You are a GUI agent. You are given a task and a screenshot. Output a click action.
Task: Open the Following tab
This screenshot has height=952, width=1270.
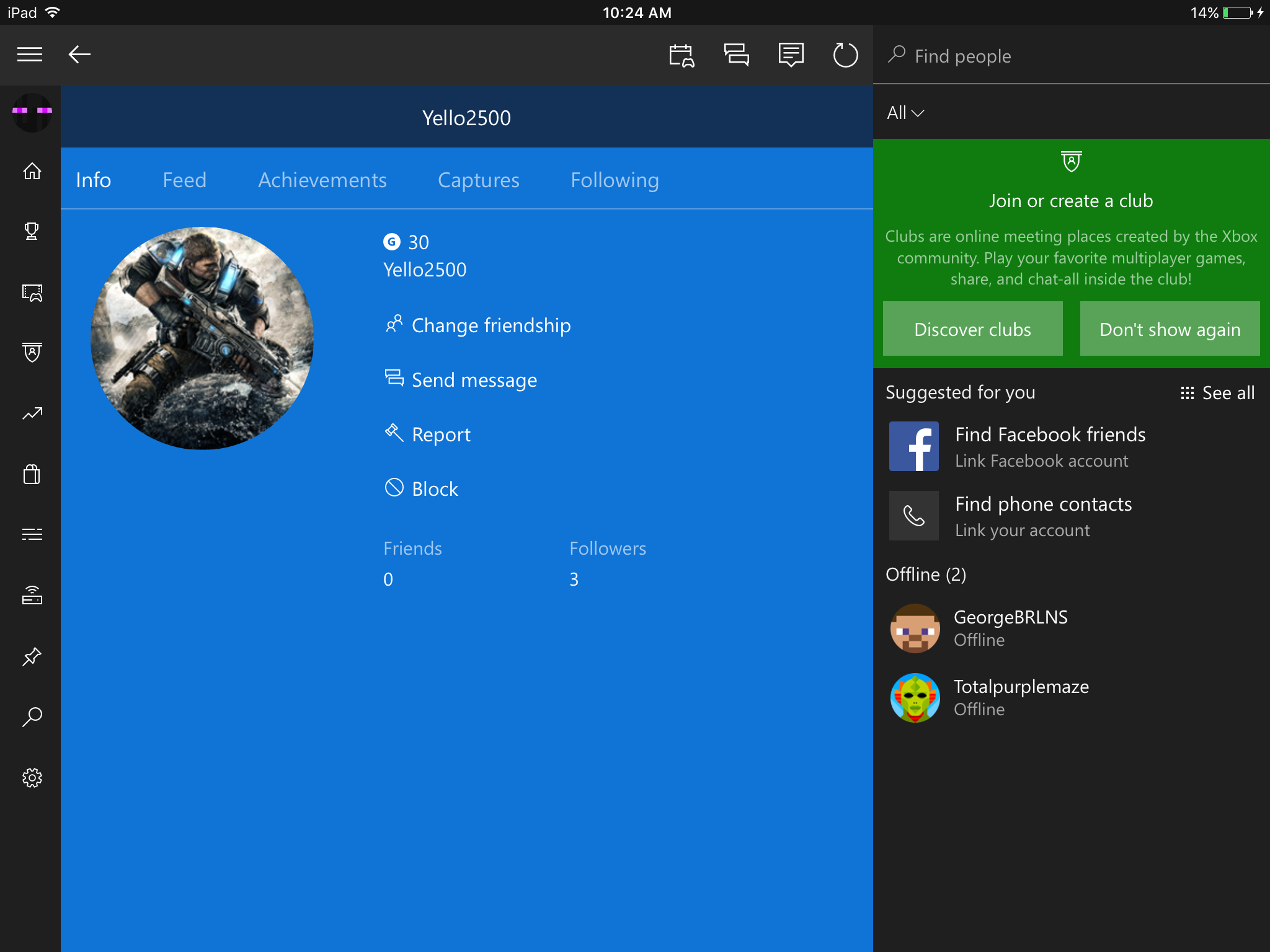615,180
